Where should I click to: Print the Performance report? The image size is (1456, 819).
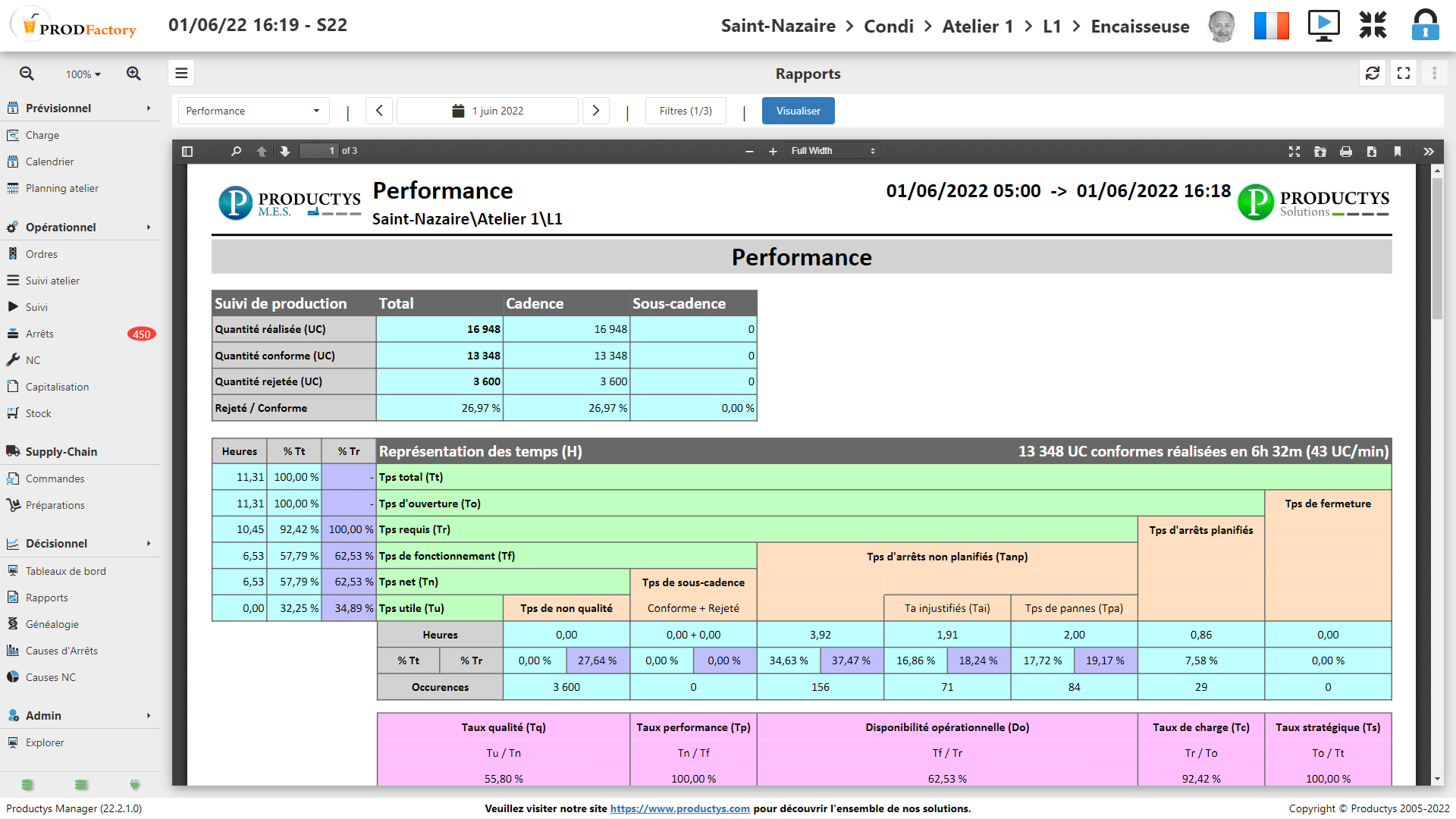point(1346,152)
